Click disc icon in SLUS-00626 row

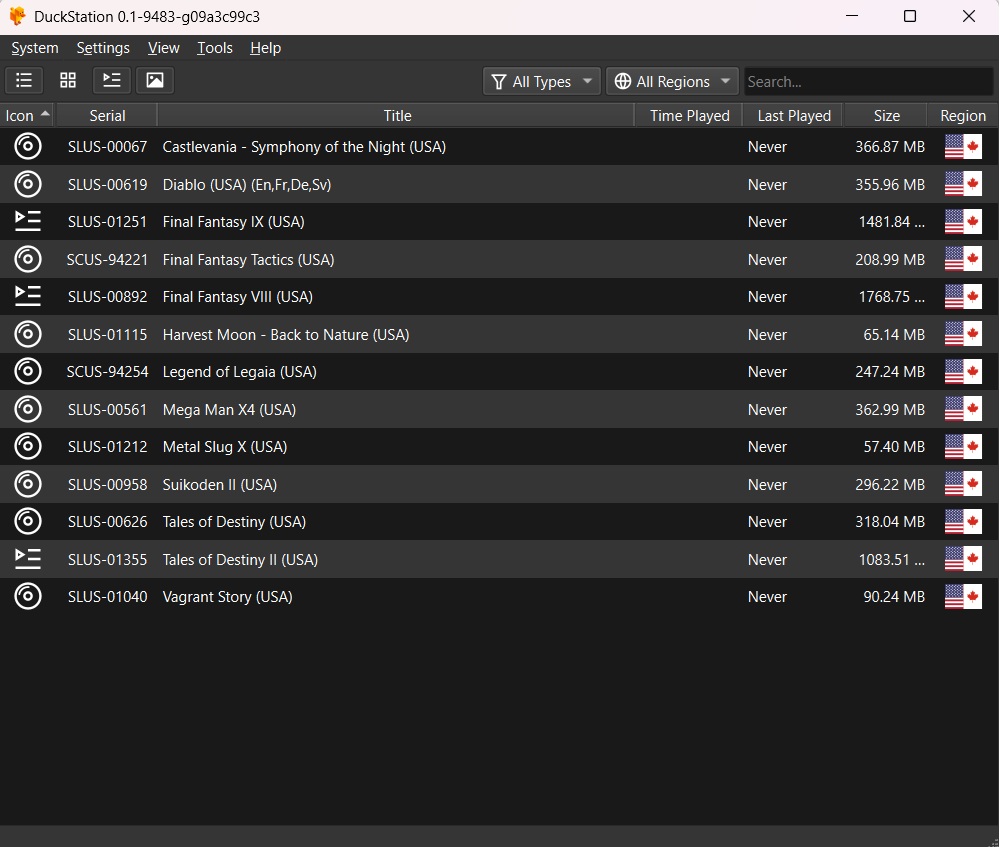pyautogui.click(x=27, y=522)
